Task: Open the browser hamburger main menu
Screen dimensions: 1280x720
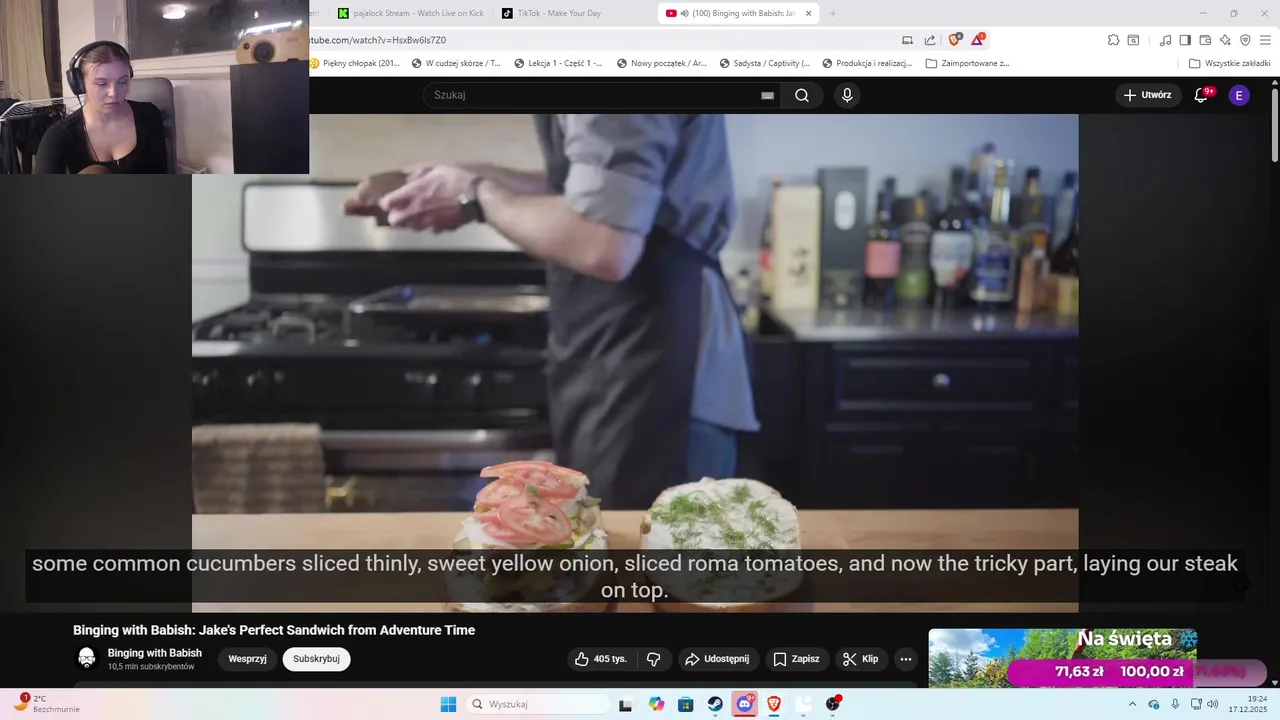Action: coord(1265,40)
